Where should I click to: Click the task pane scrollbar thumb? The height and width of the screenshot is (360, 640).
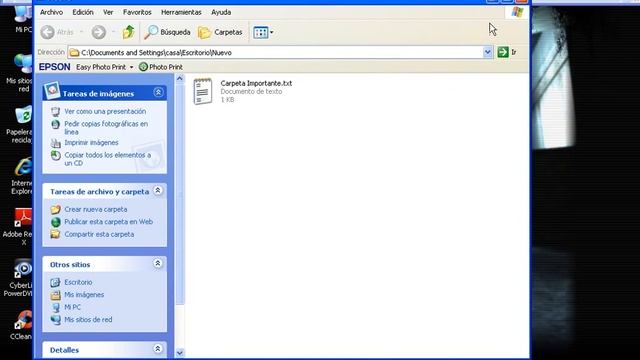click(180, 194)
